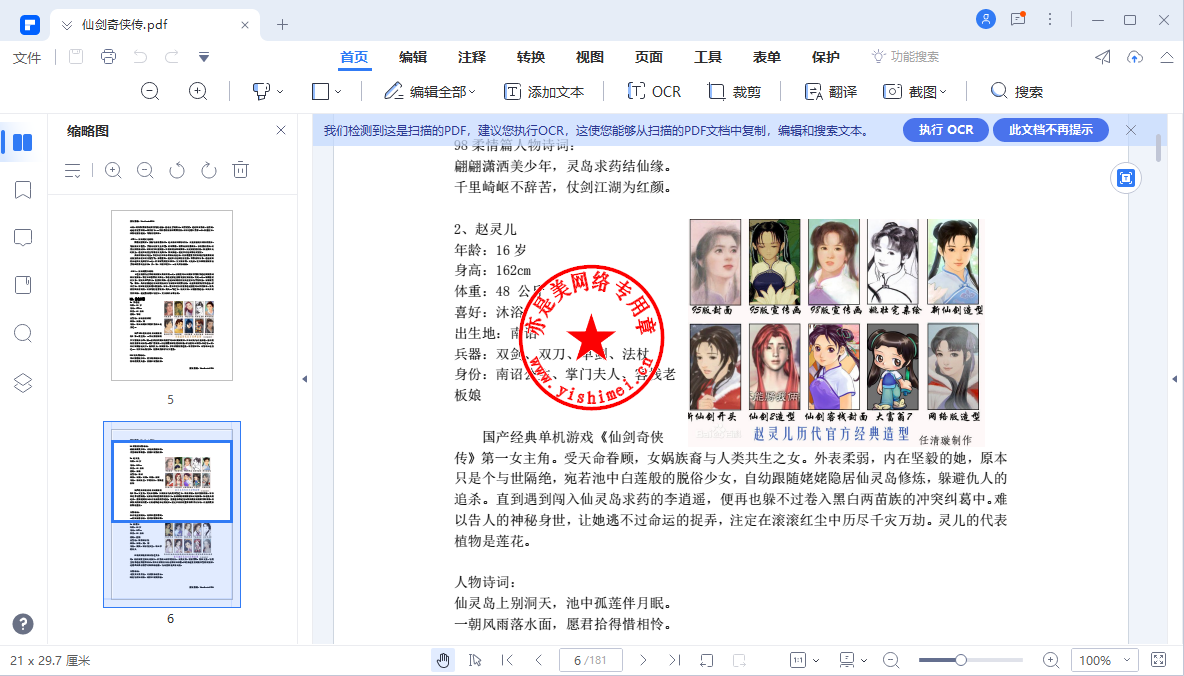Open layers panel sidebar icon
1184x676 pixels.
point(23,383)
